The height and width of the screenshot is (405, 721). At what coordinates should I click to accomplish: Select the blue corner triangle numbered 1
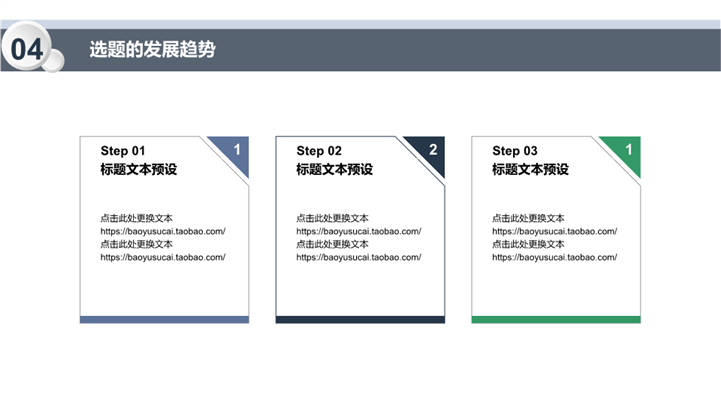(x=234, y=152)
